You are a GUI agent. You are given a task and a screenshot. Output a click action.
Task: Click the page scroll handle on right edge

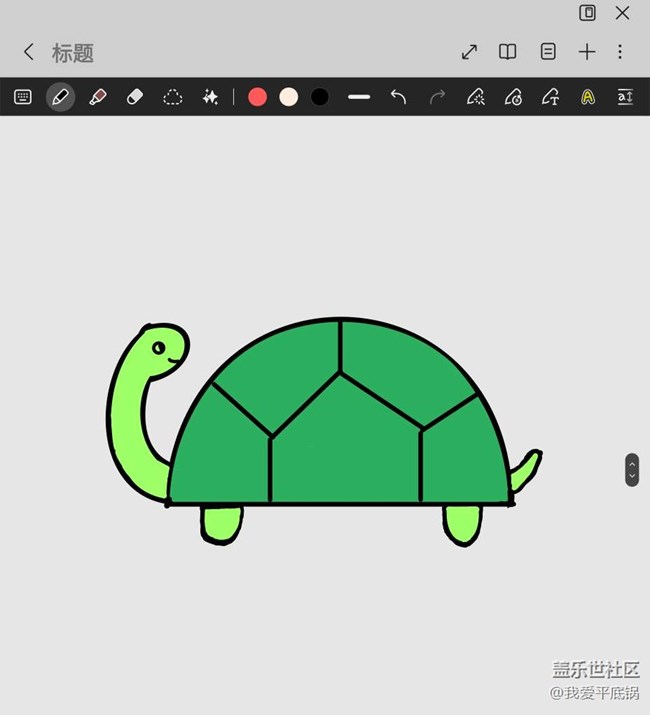click(x=632, y=470)
